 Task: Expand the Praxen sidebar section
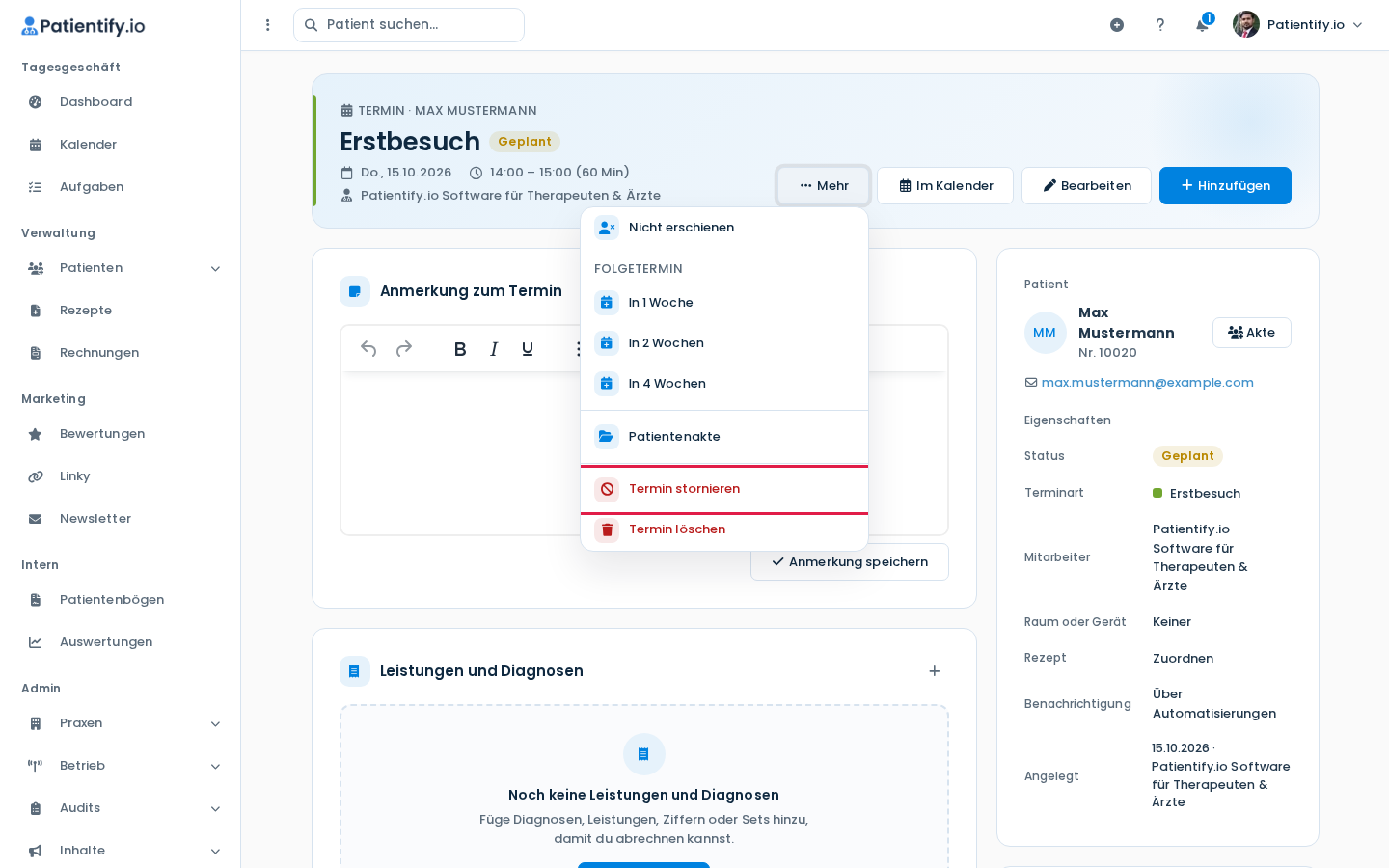(121, 723)
